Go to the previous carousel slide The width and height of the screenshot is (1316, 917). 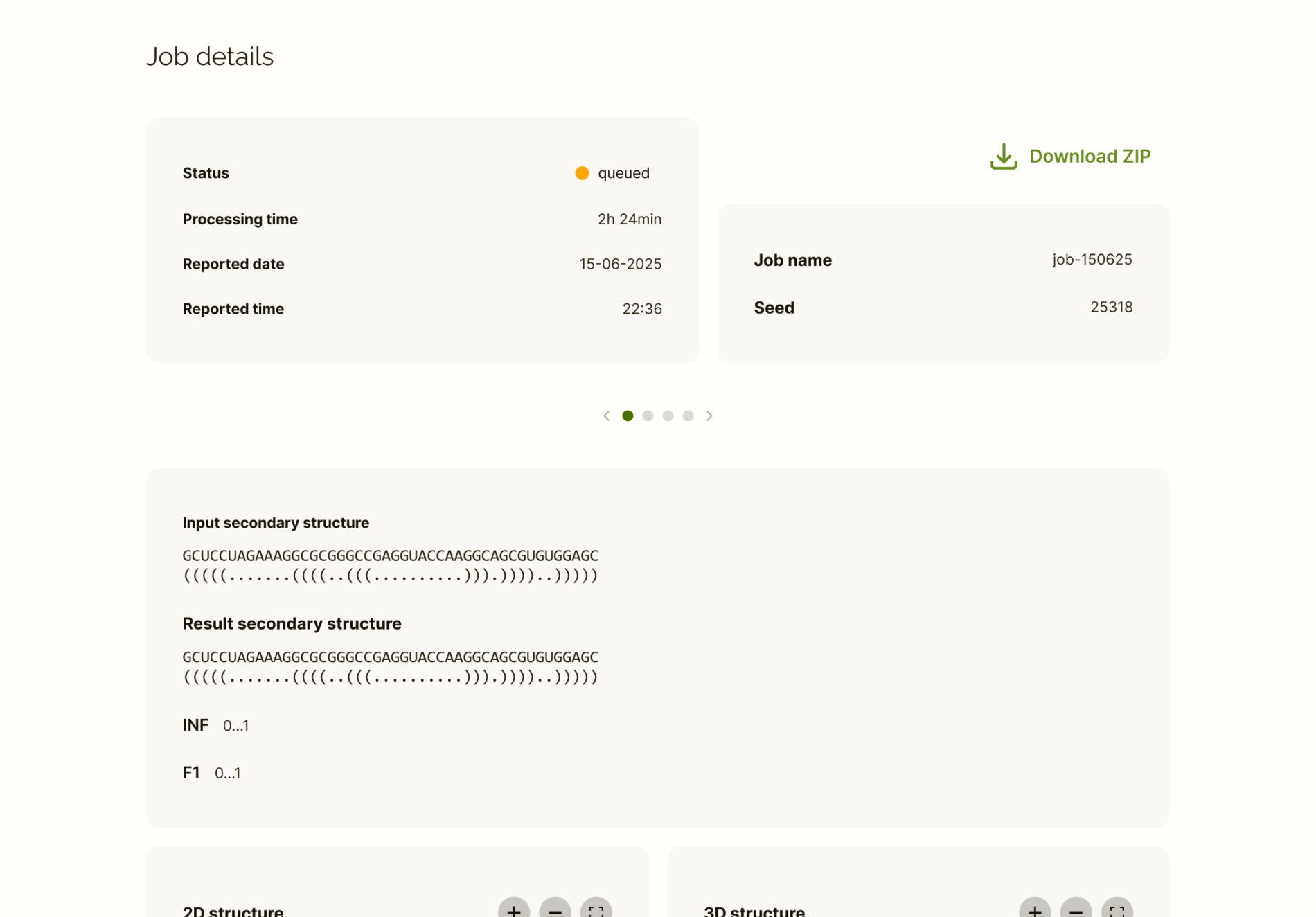pyautogui.click(x=607, y=416)
